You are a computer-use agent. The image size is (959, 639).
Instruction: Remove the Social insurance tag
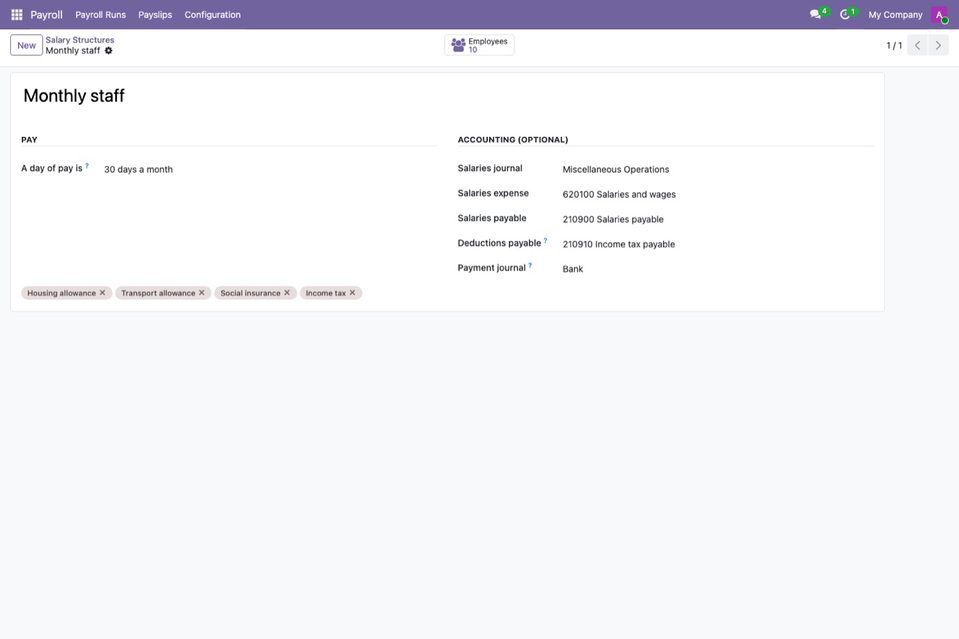click(287, 293)
